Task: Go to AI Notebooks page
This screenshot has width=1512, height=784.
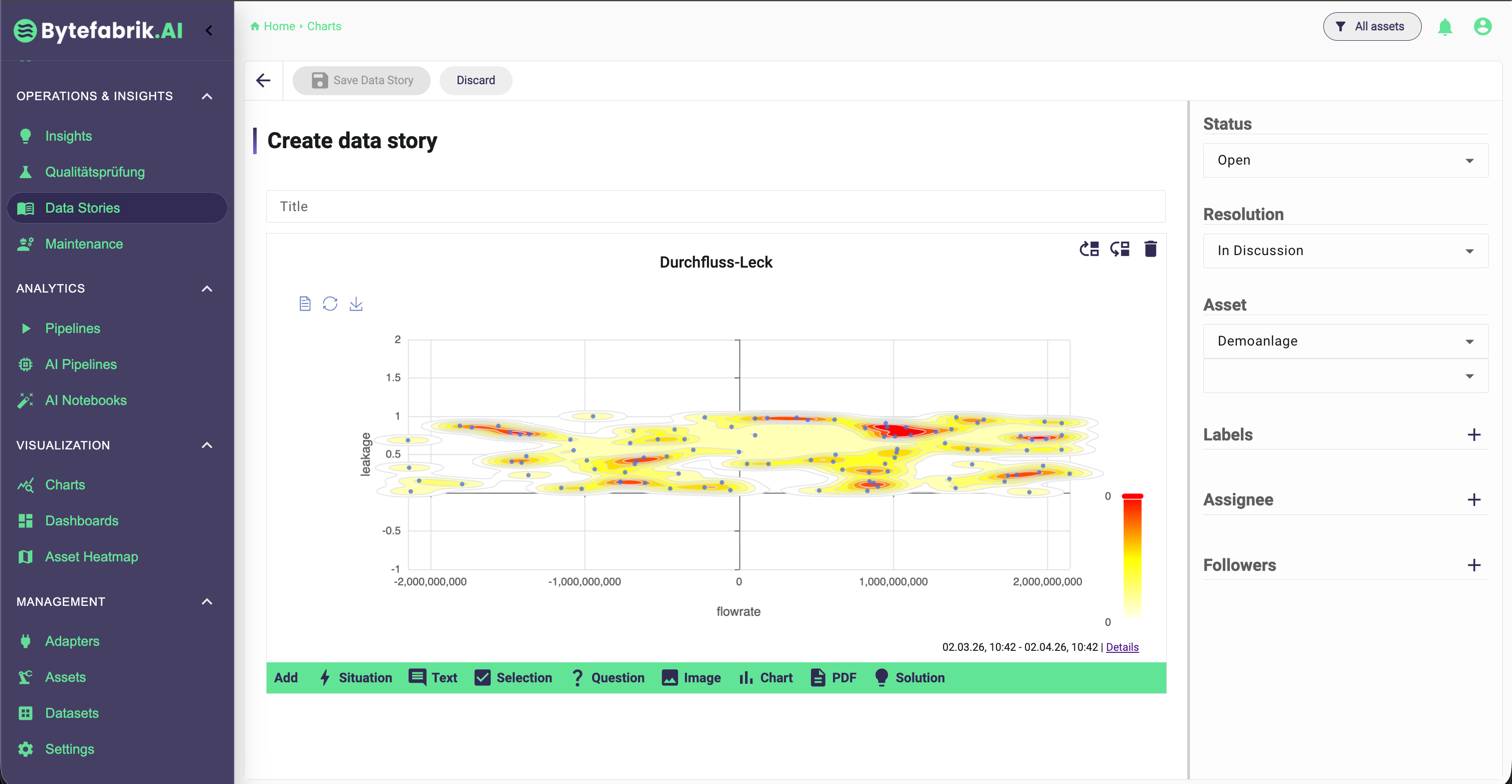Action: (85, 400)
